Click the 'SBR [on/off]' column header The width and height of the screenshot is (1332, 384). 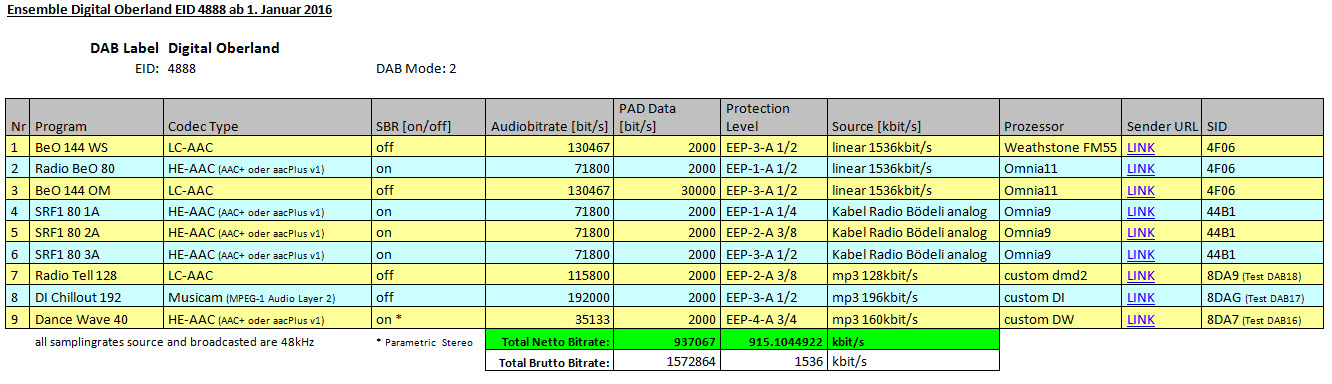click(429, 117)
